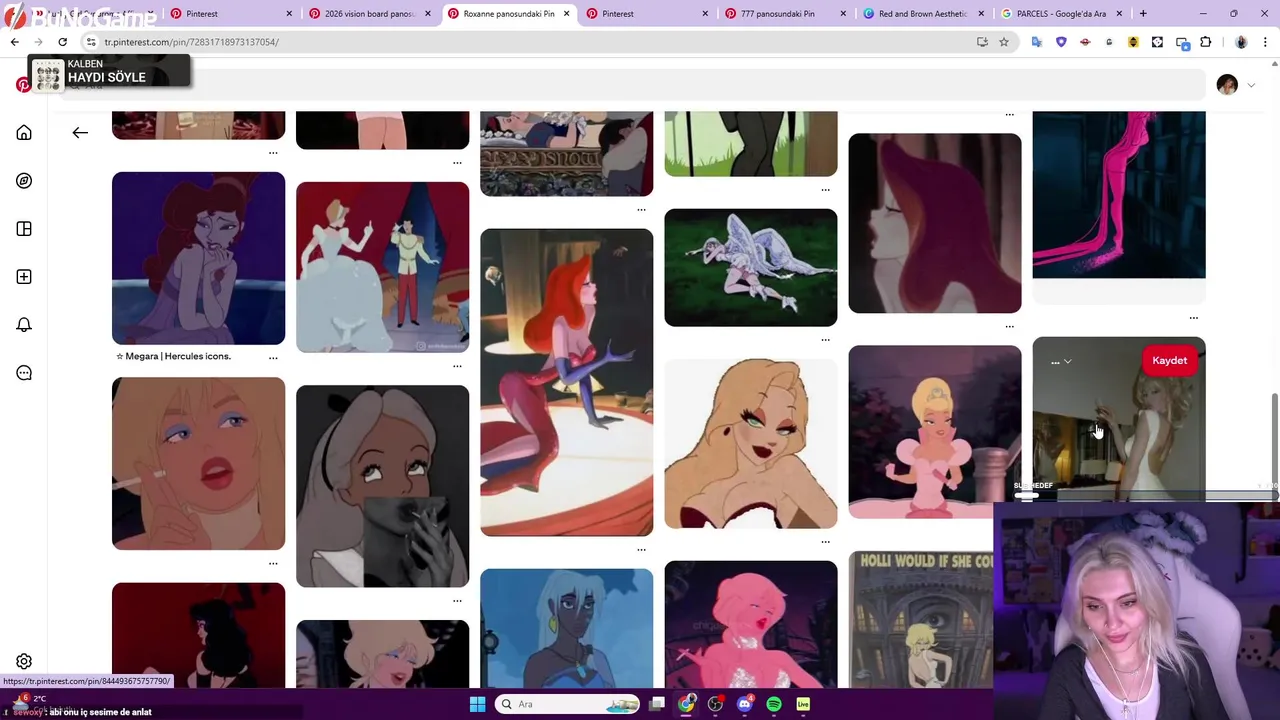Open the Google Translate extension icon
The image size is (1280, 720).
coord(1037,42)
